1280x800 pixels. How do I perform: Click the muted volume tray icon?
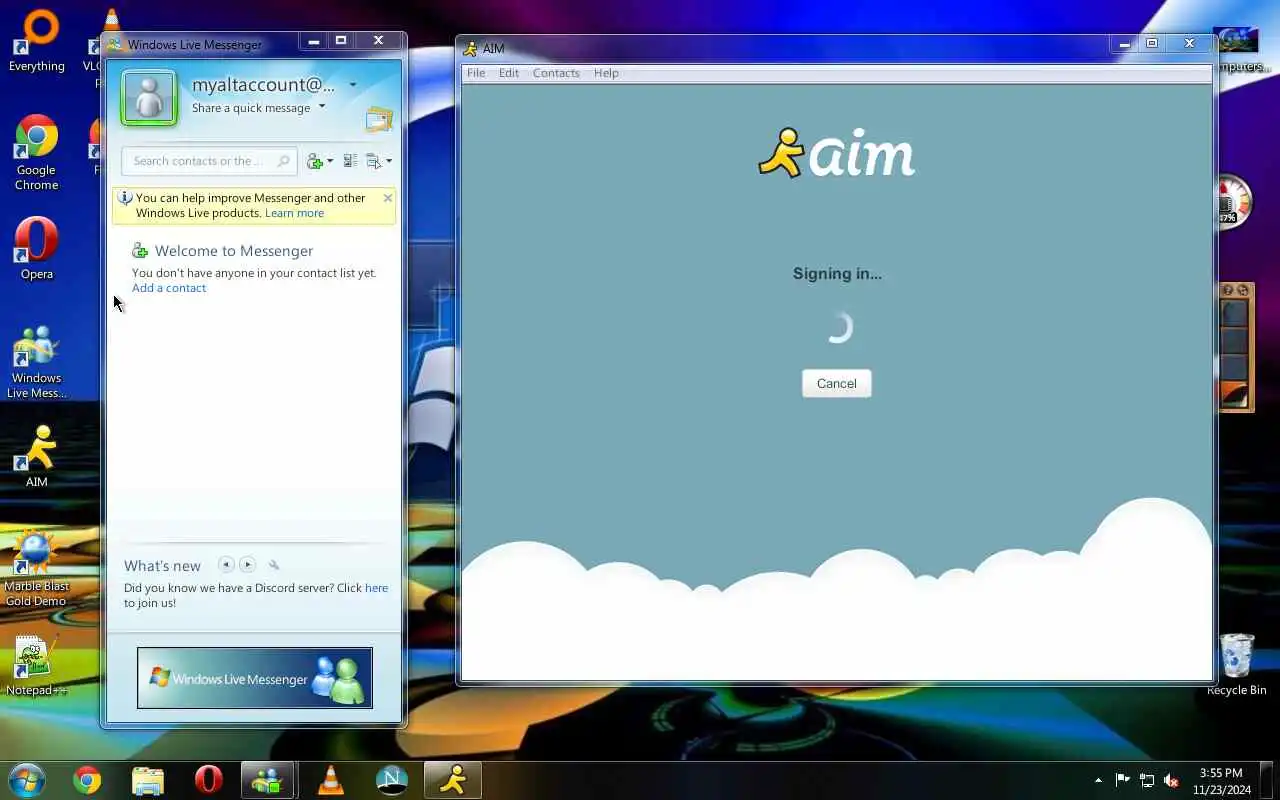pyautogui.click(x=1171, y=780)
